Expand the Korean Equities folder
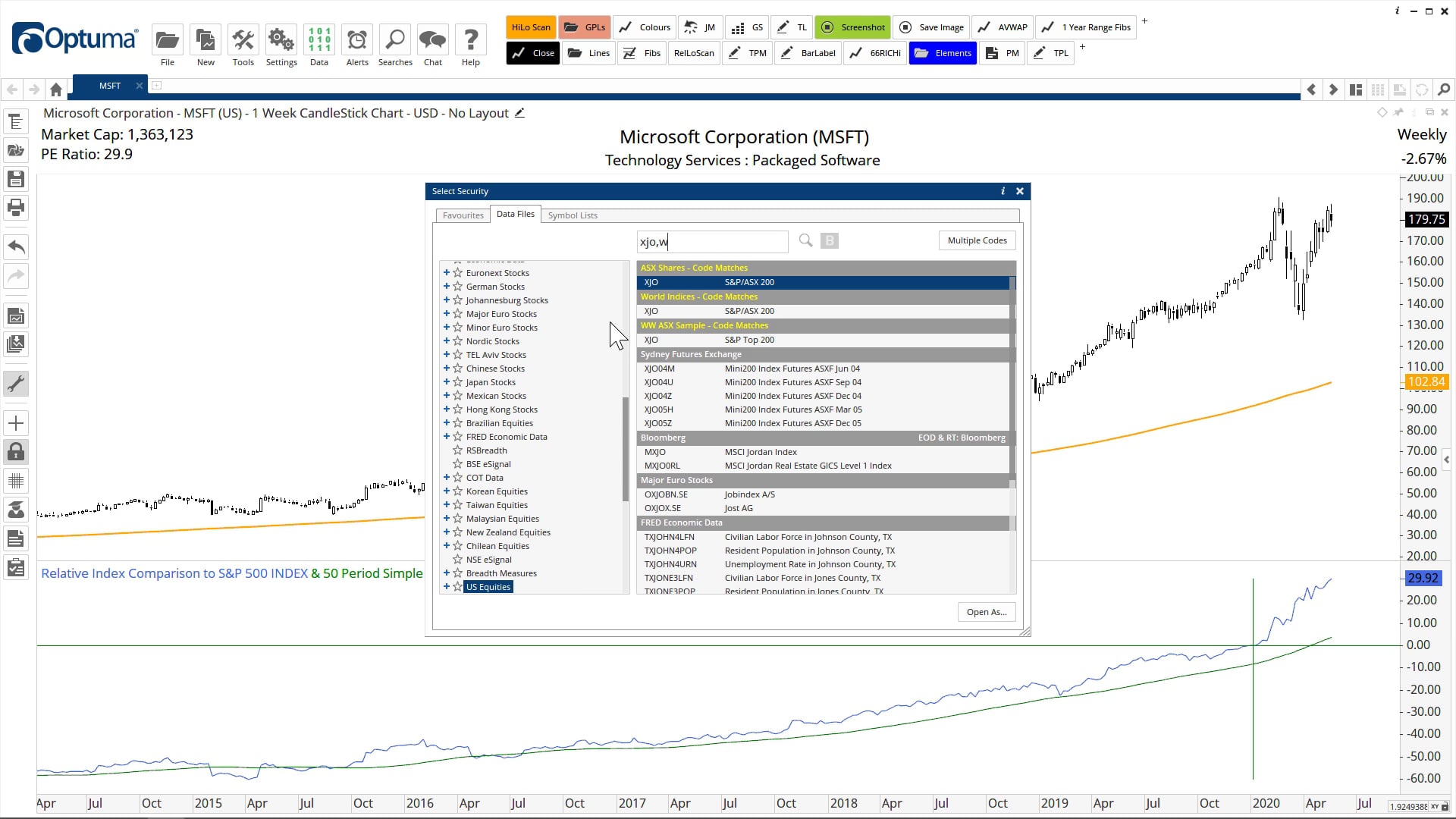1456x819 pixels. coord(447,491)
